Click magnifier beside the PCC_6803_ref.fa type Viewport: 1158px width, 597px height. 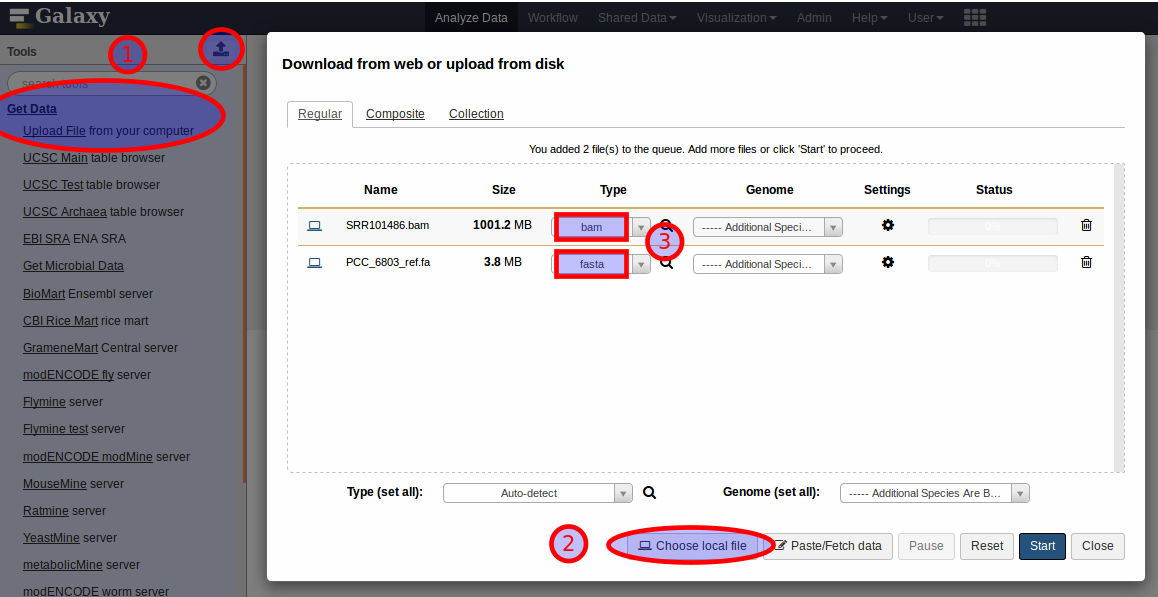(666, 262)
